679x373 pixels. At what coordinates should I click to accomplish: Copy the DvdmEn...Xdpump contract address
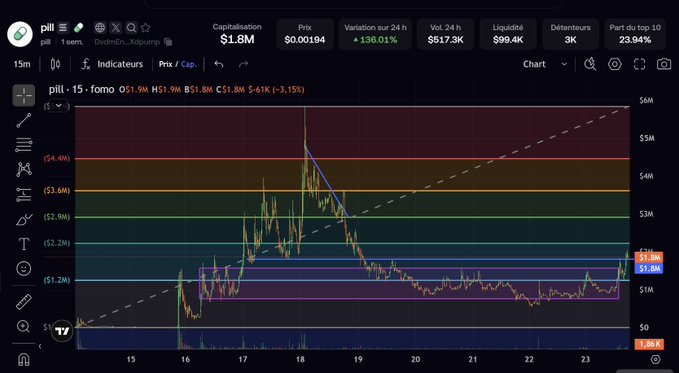[x=168, y=42]
